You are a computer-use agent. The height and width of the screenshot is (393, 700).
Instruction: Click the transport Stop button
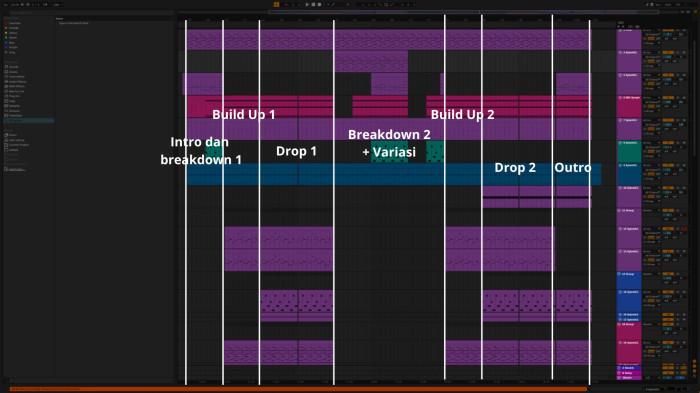[313, 4]
